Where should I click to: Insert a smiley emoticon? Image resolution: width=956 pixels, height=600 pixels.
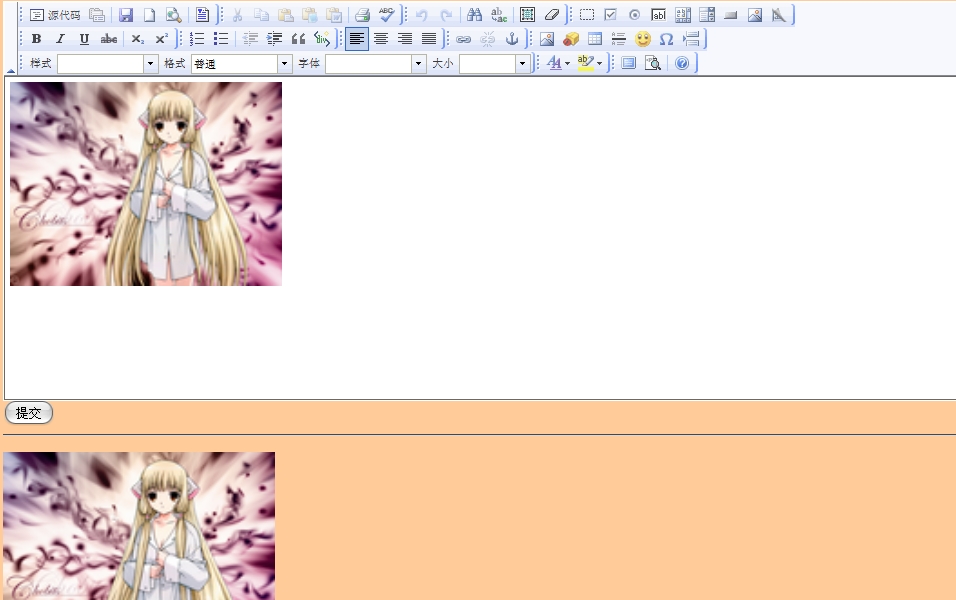click(643, 39)
